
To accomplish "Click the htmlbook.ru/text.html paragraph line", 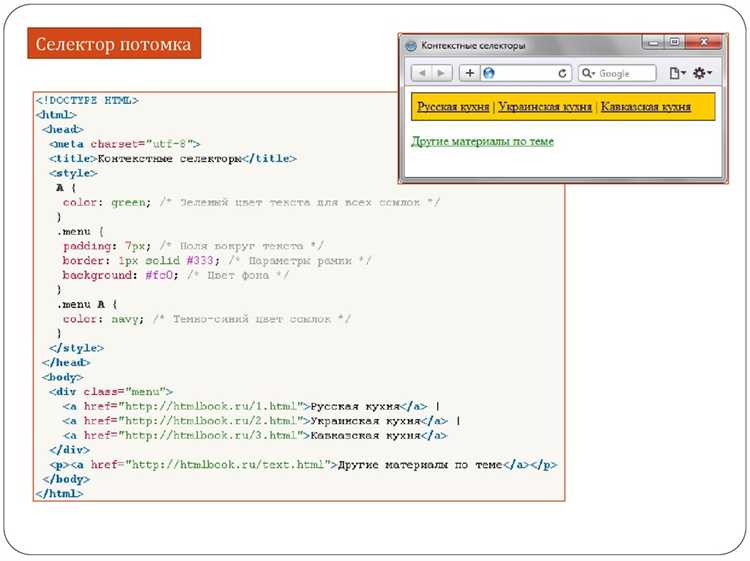I will [x=303, y=465].
